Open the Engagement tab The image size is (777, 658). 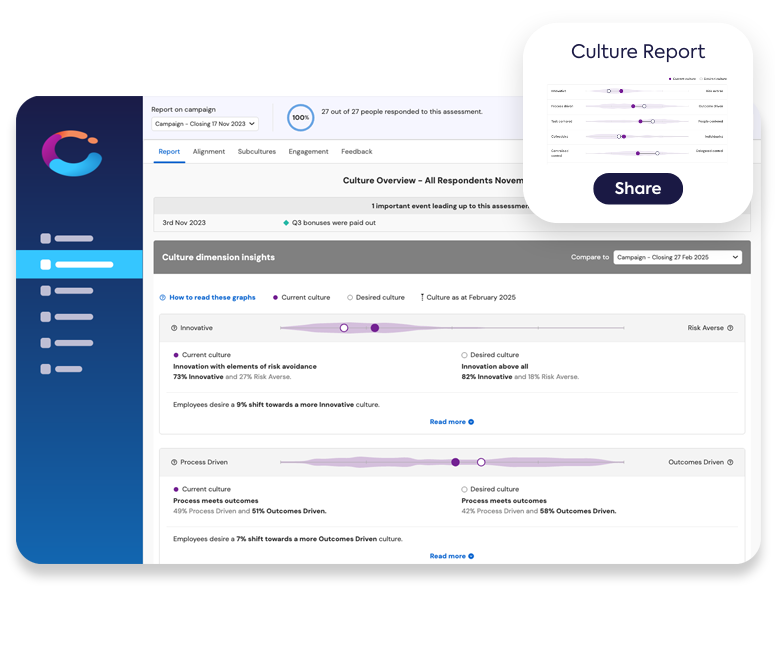coord(308,152)
